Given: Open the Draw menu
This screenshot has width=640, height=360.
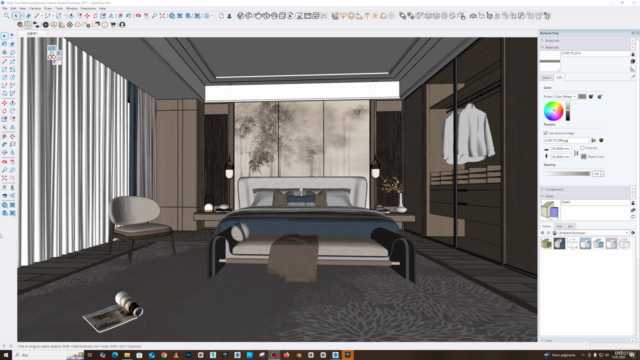Looking at the screenshot, I should 48,8.
